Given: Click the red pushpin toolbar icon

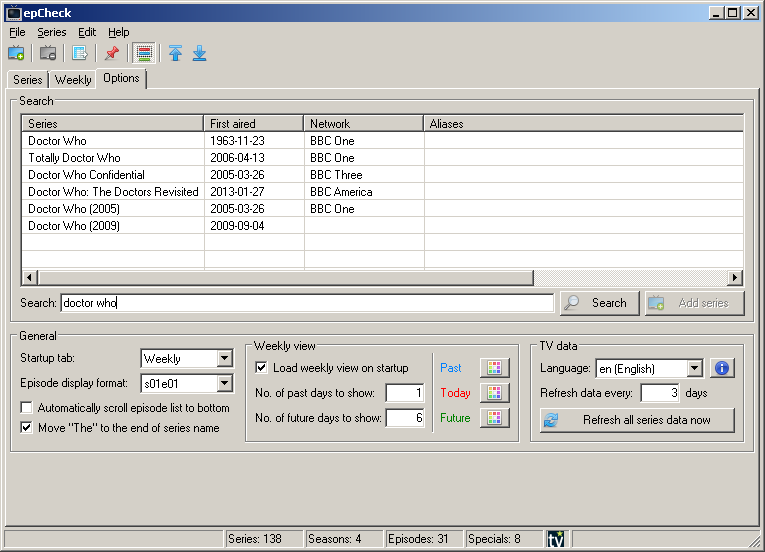Looking at the screenshot, I should [112, 53].
